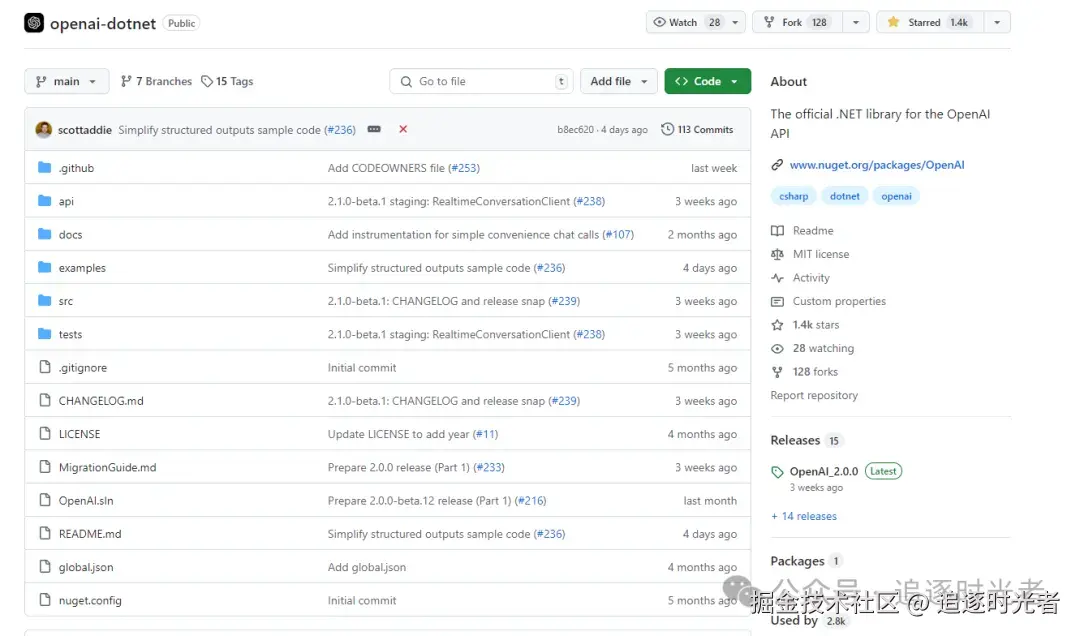Click the Go to file search field

click(x=481, y=81)
